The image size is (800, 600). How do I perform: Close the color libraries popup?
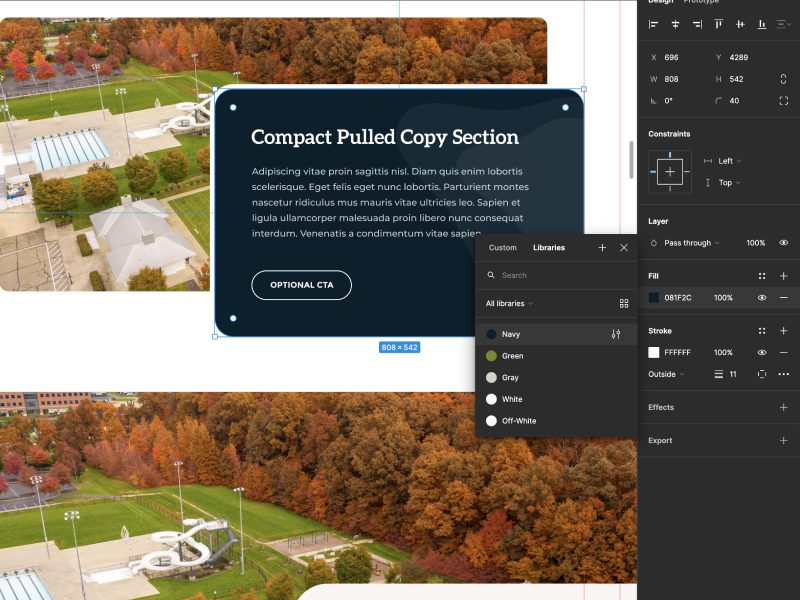pos(623,247)
